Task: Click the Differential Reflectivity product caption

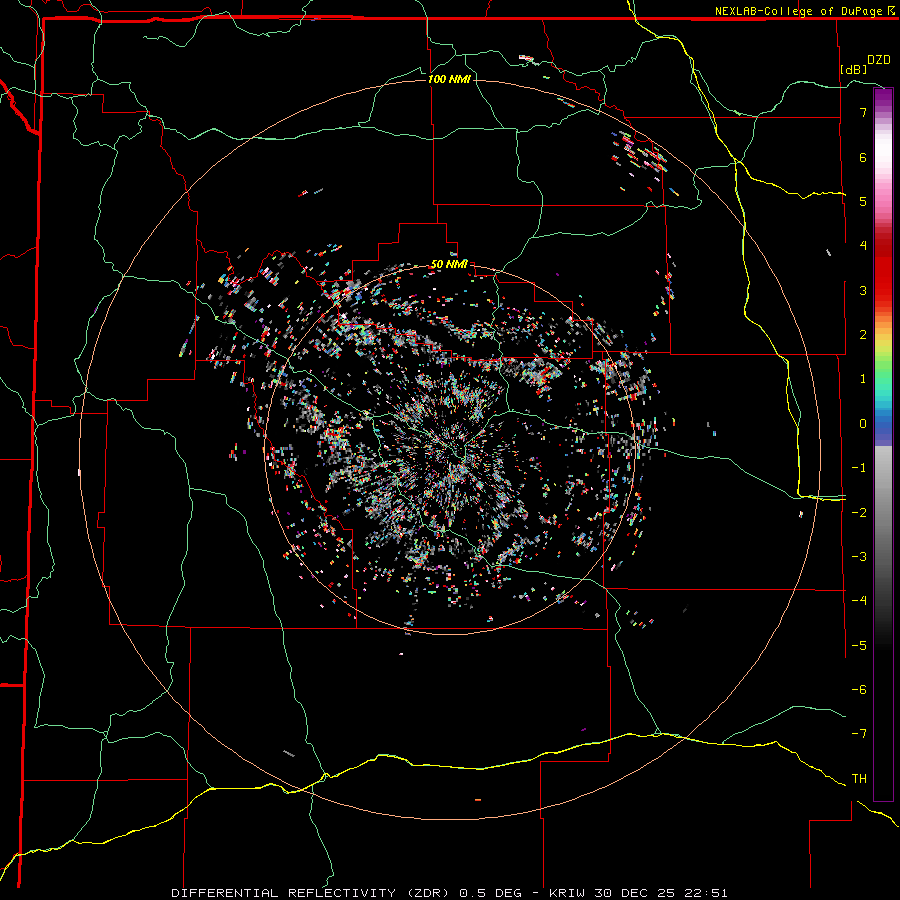Action: (x=449, y=893)
